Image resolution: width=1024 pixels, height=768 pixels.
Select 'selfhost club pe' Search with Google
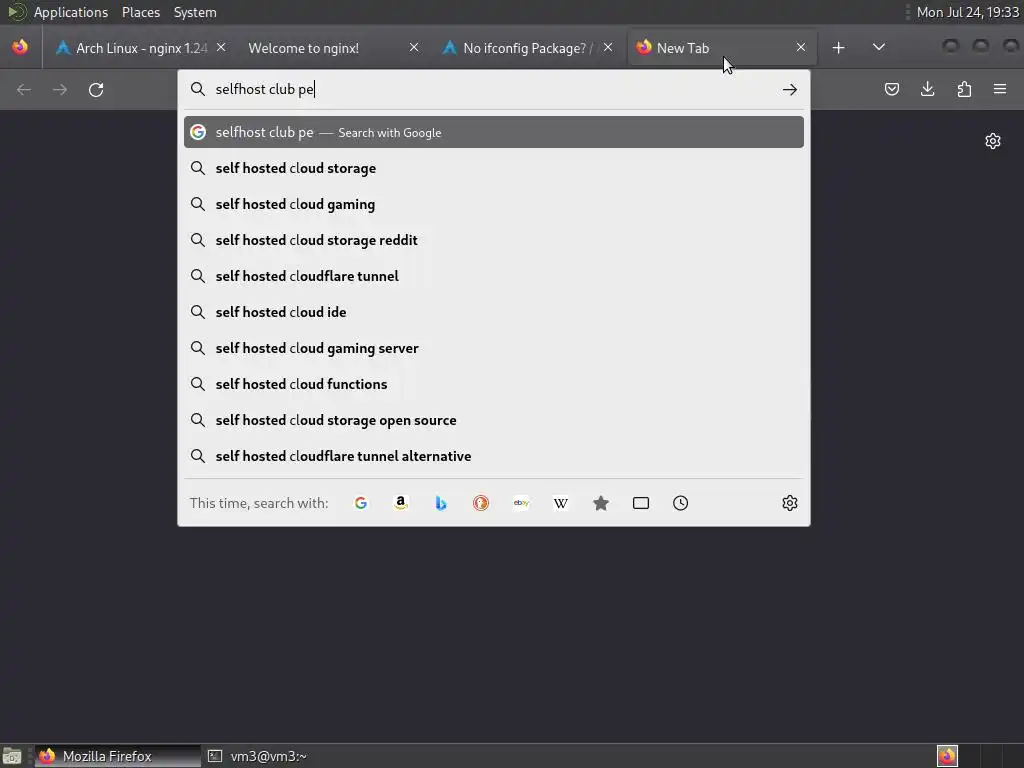click(494, 132)
